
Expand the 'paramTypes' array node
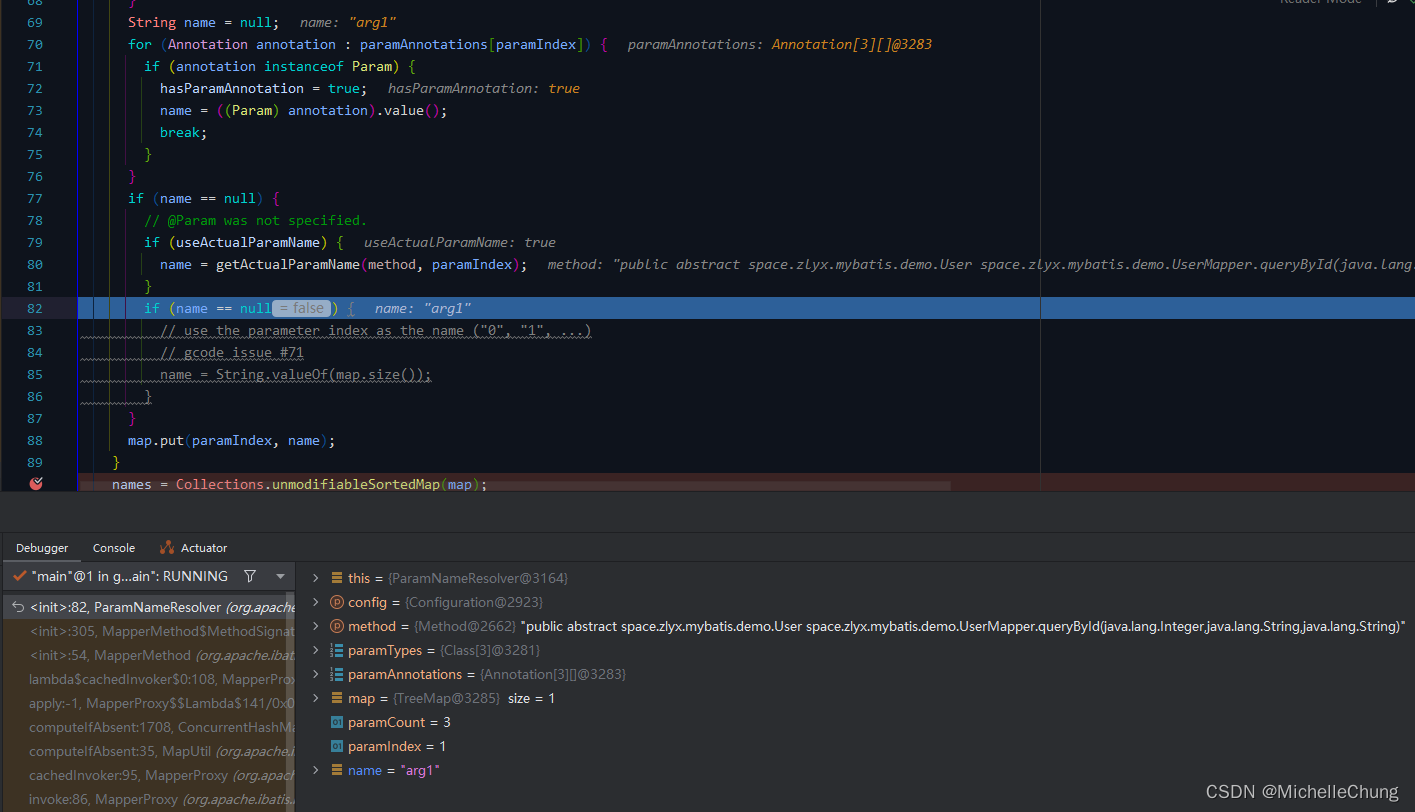click(x=316, y=650)
